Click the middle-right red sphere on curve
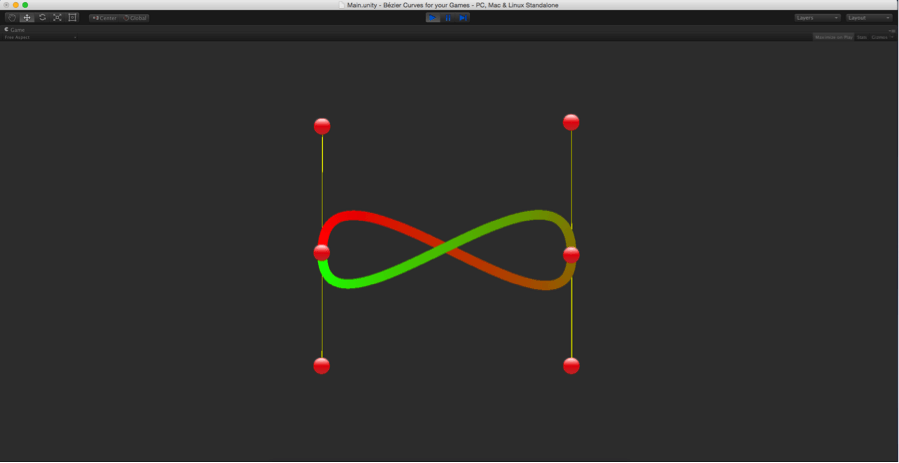The image size is (899, 463). tap(571, 255)
